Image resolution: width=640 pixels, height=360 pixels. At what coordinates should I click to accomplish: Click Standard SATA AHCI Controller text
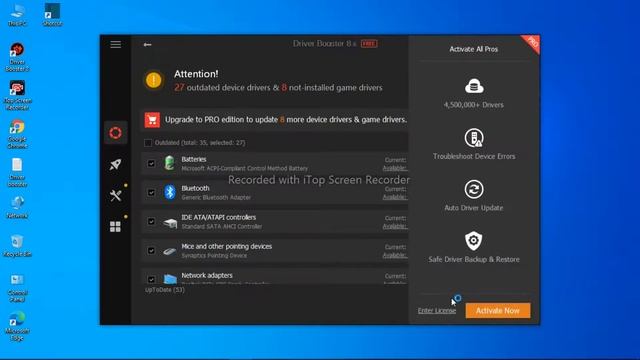pos(222,226)
